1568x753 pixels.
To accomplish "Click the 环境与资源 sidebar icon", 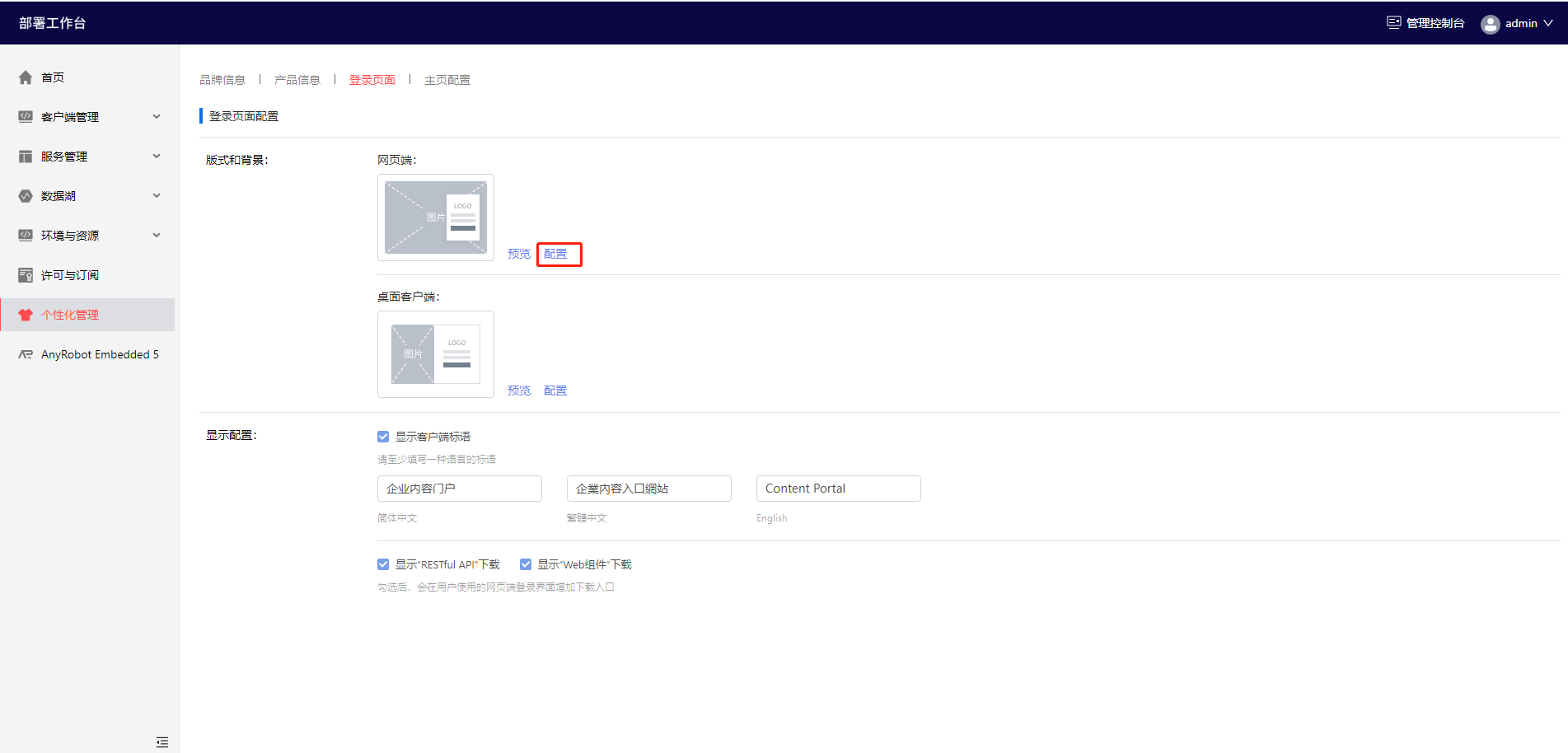I will [x=26, y=236].
